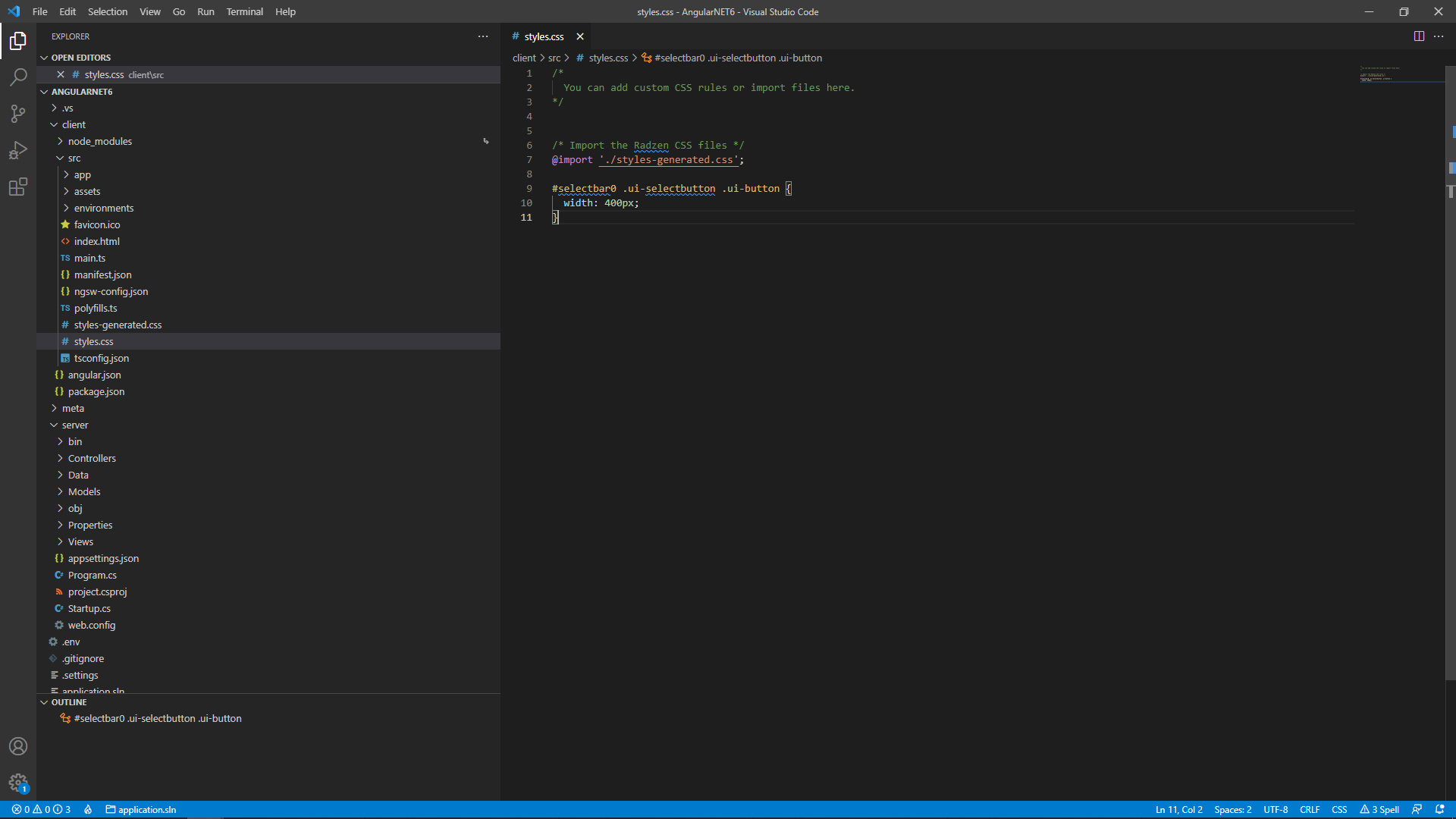Open the Explorer view in activity bar
1456x819 pixels.
(18, 41)
